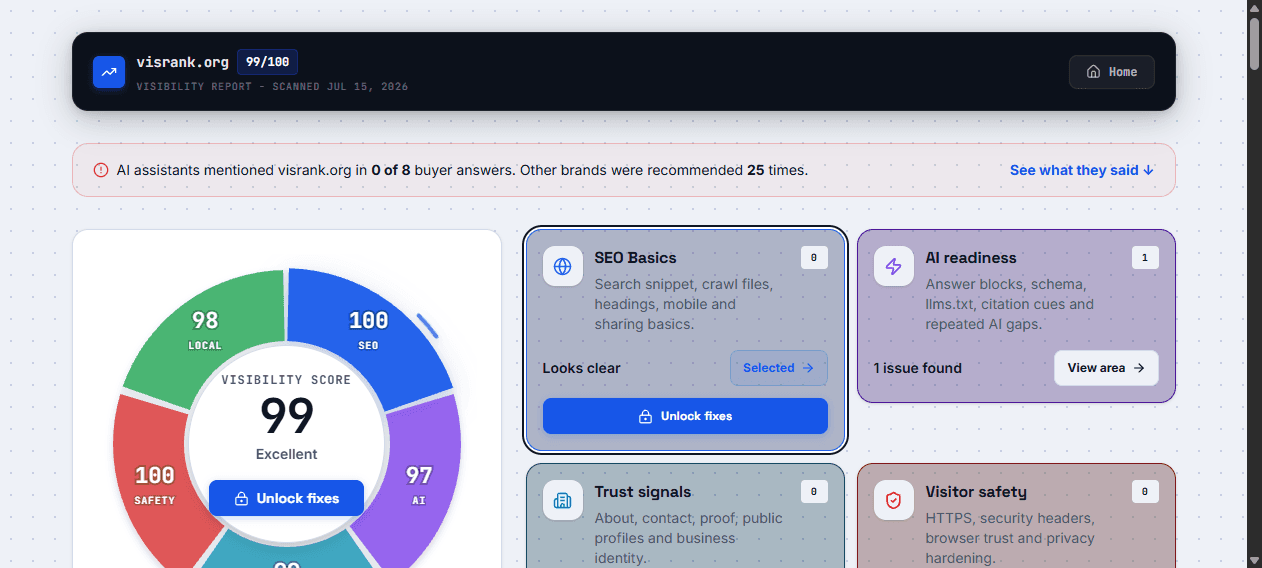The image size is (1262, 568).
Task: Click the Trust signals card heading
Action: click(x=642, y=491)
